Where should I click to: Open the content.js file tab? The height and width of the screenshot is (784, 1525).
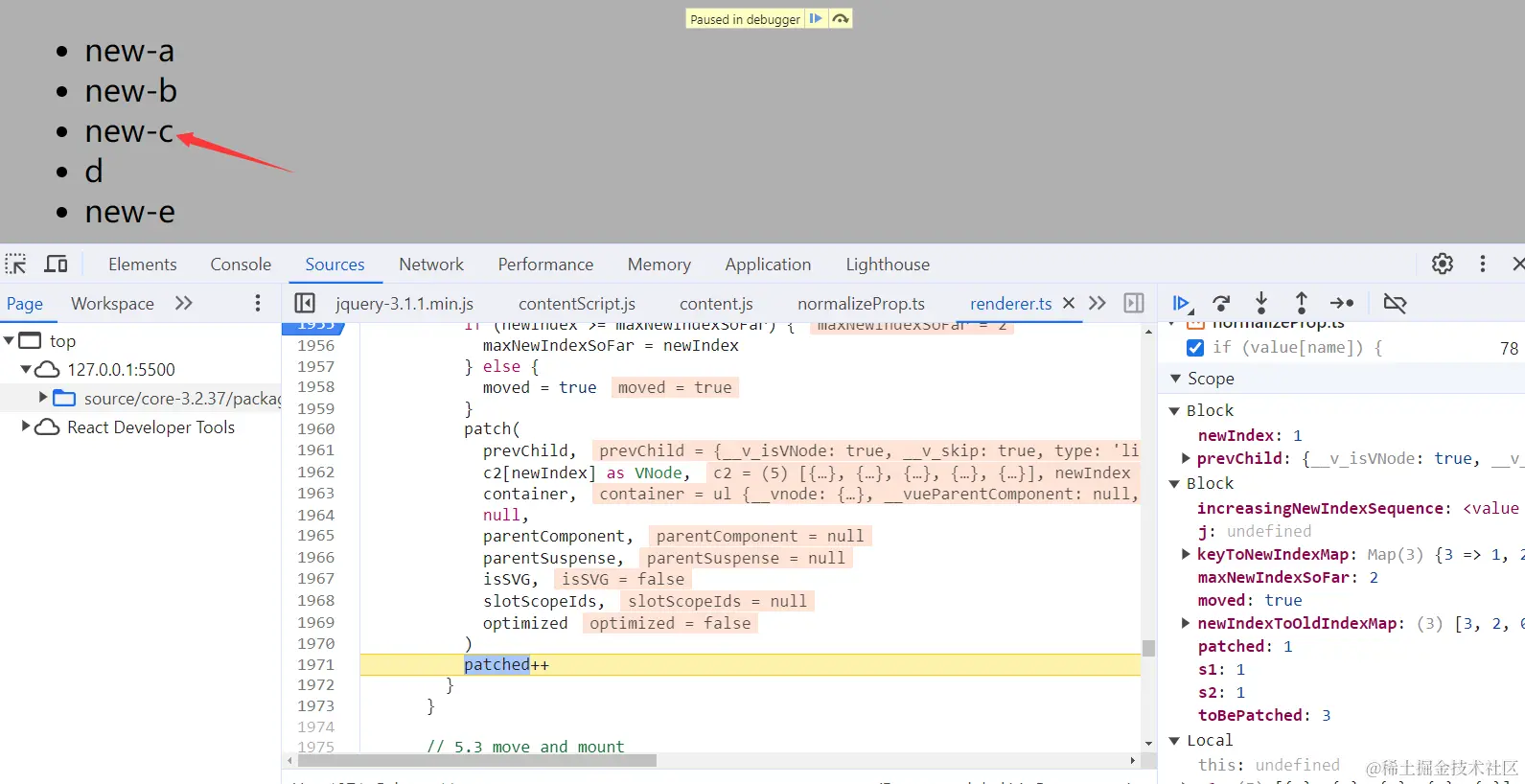tap(716, 303)
